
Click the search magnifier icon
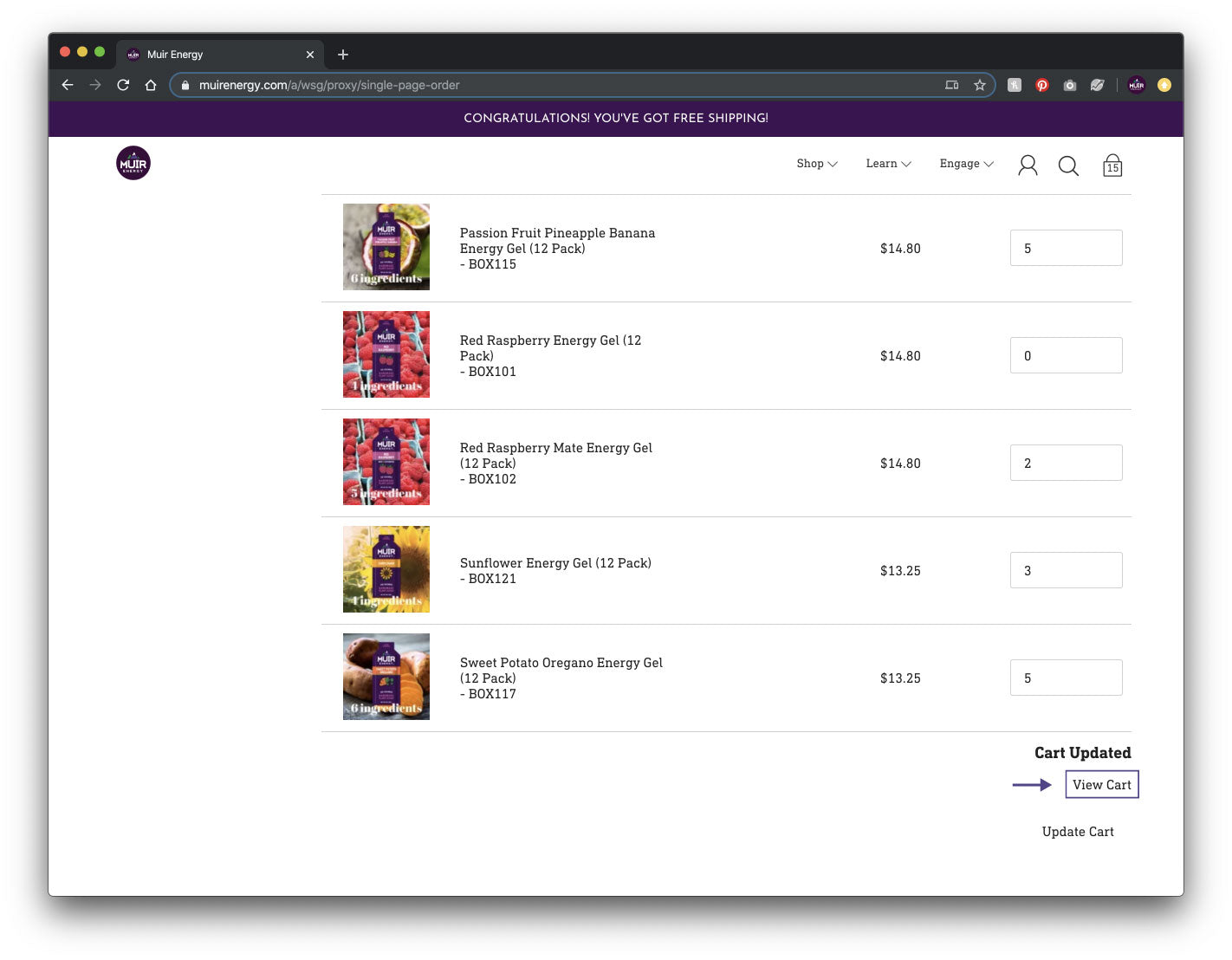pos(1068,165)
